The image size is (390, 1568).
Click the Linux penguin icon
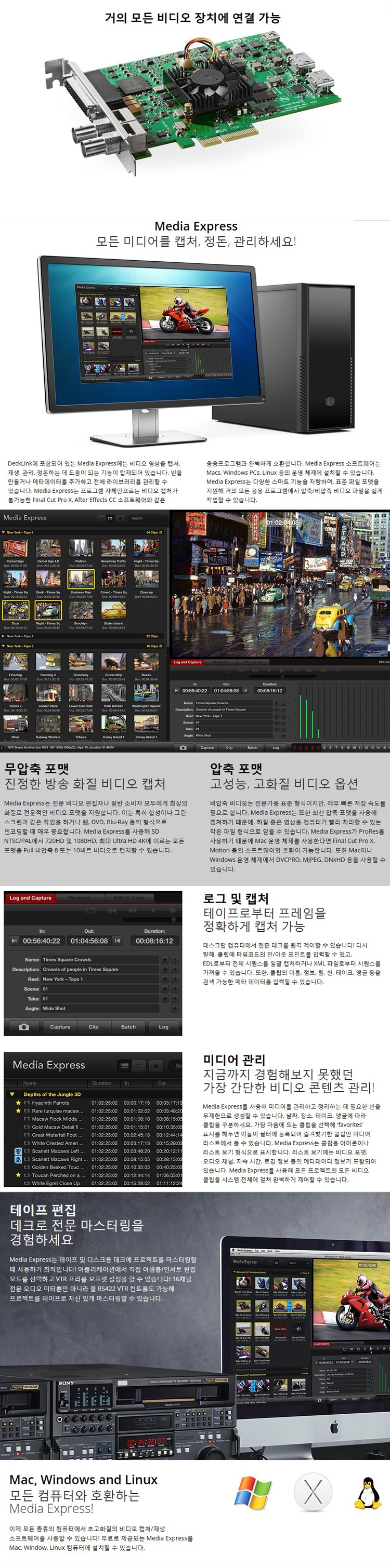point(368,1492)
